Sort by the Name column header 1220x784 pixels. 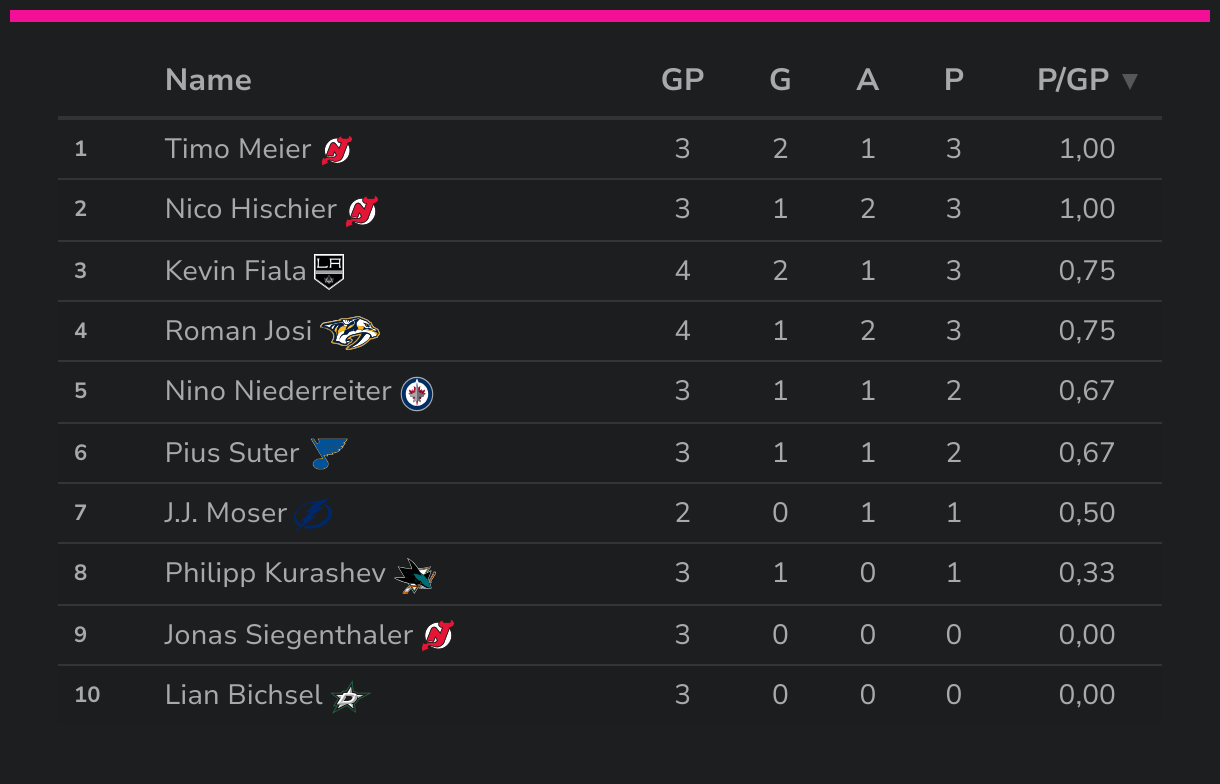pos(208,80)
